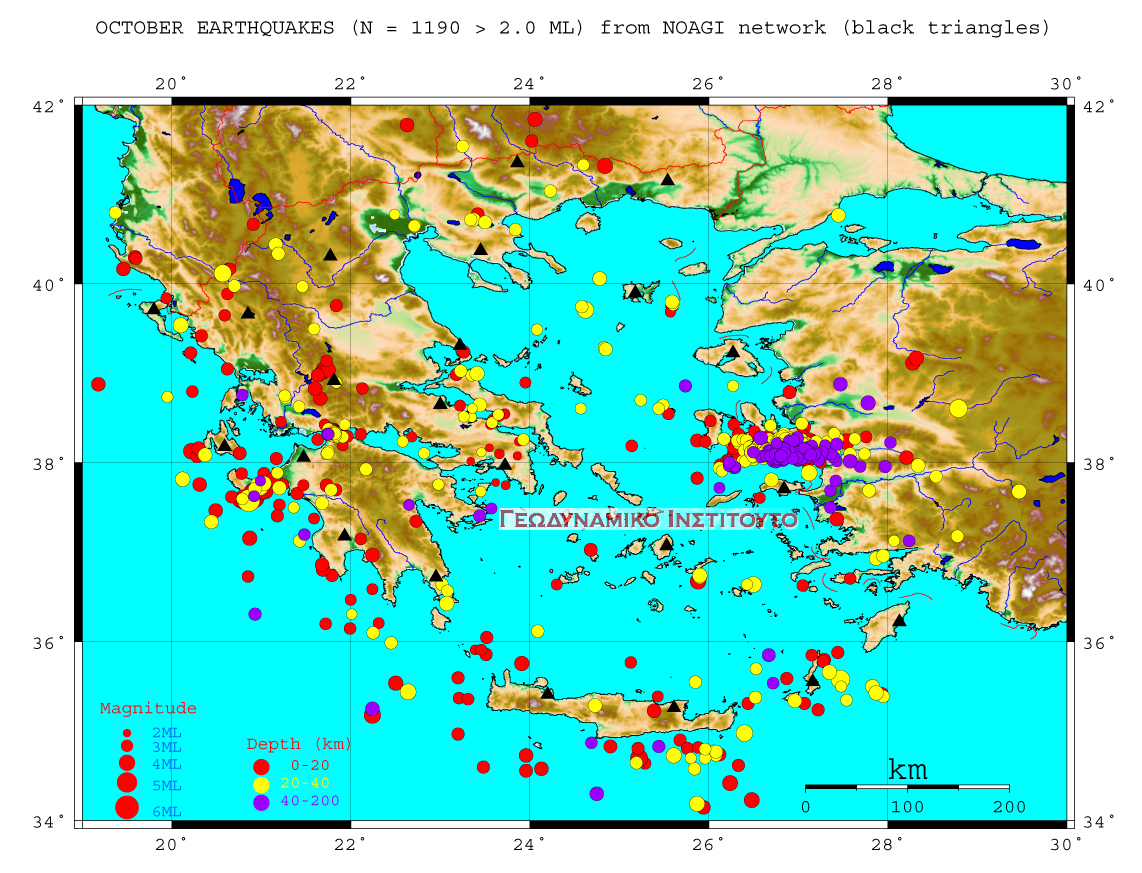Click the top axis "24°" longitude label
This screenshot has height=873, width=1142.
[529, 84]
